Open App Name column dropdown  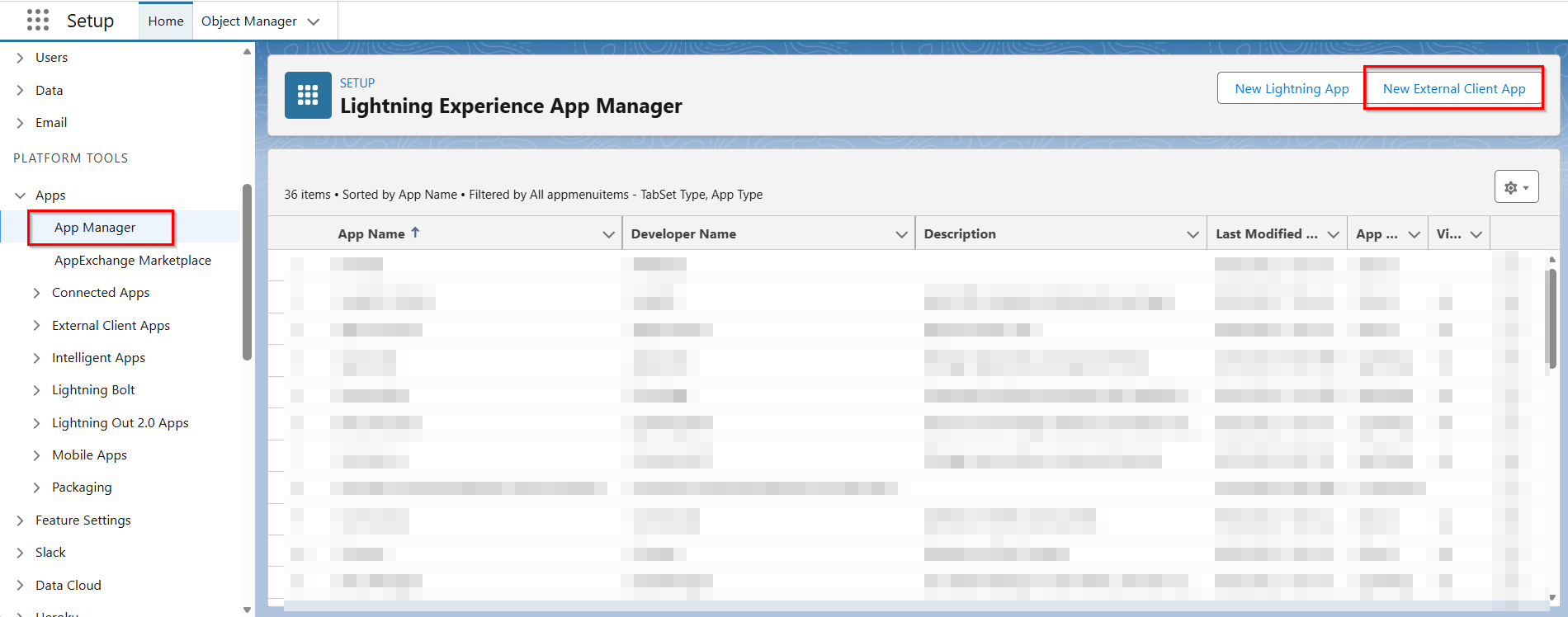tap(609, 234)
